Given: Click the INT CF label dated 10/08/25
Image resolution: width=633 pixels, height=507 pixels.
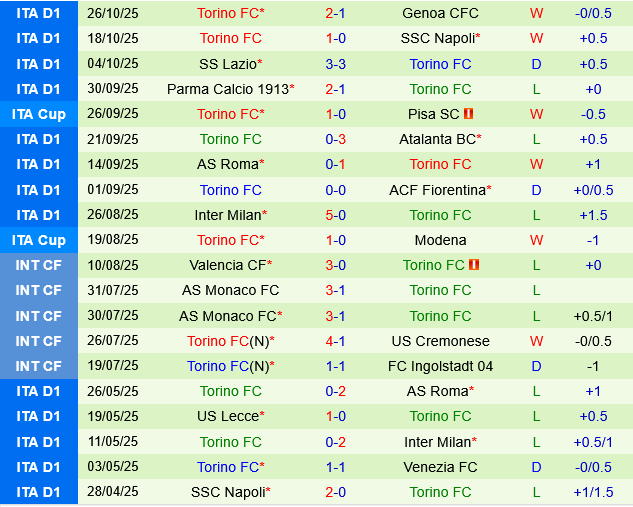Looking at the screenshot, I should click(39, 265).
